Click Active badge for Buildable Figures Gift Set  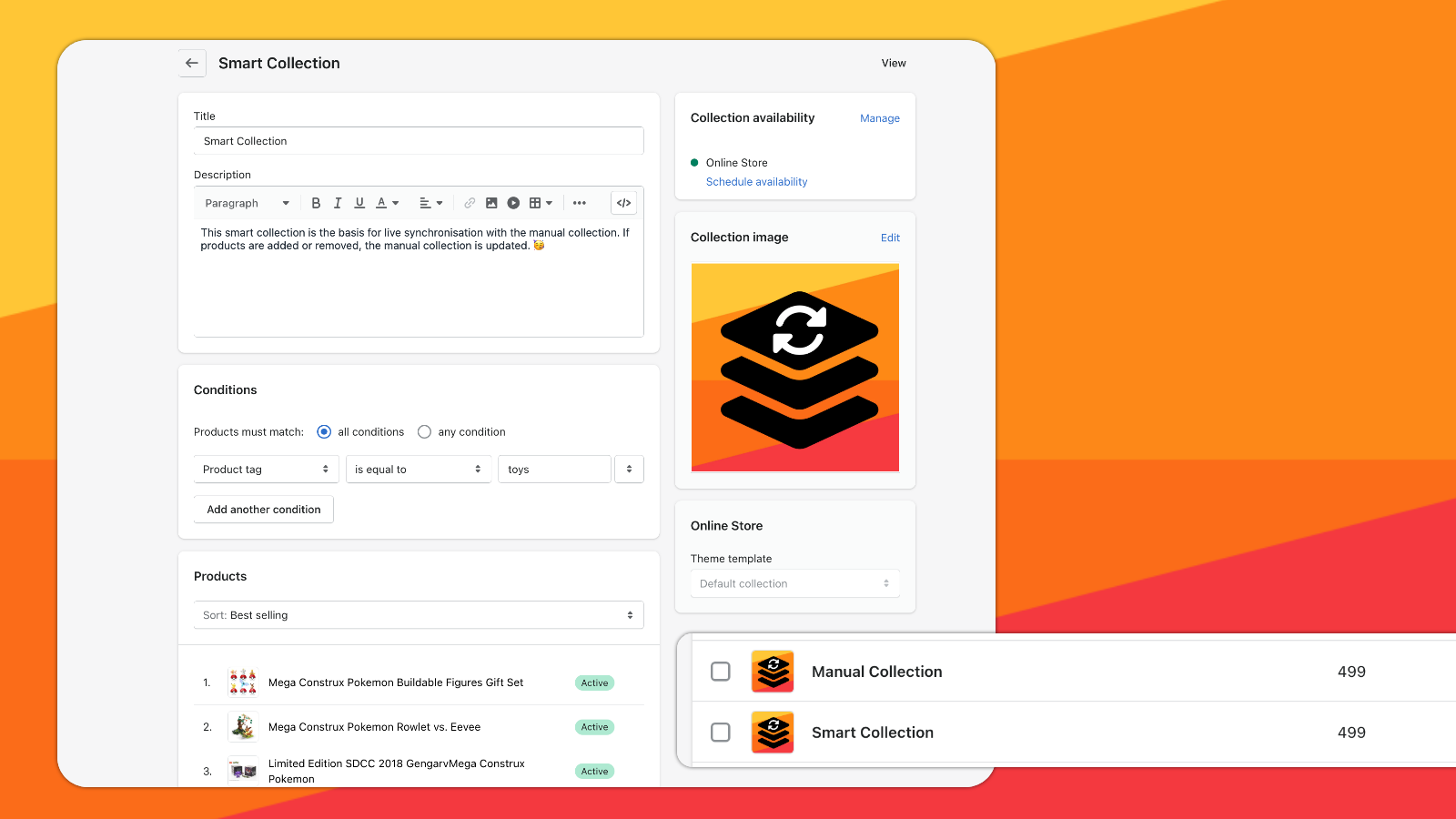(595, 682)
